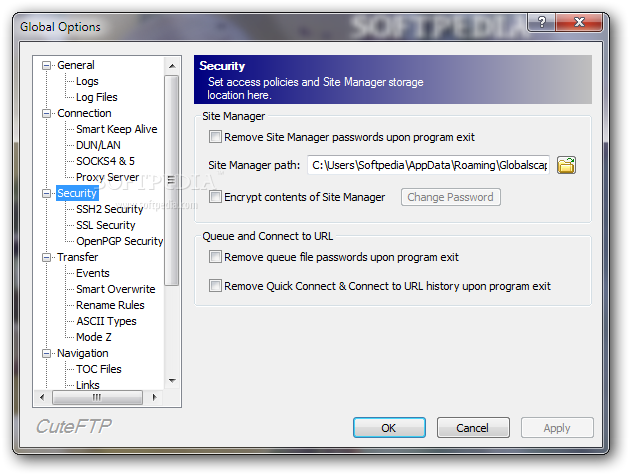Select DUN/LAN settings

point(98,145)
